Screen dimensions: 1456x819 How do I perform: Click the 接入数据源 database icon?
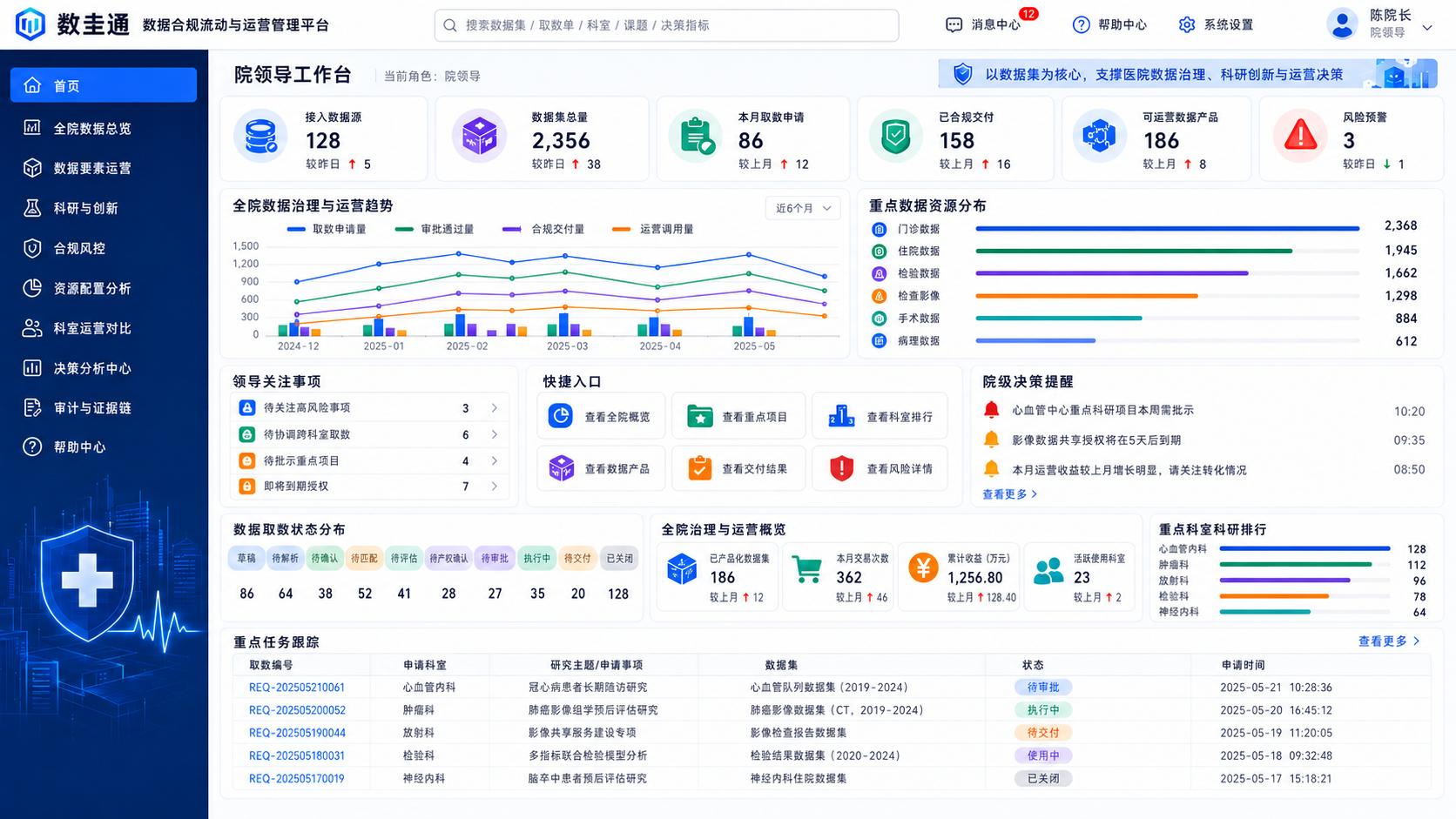point(260,137)
